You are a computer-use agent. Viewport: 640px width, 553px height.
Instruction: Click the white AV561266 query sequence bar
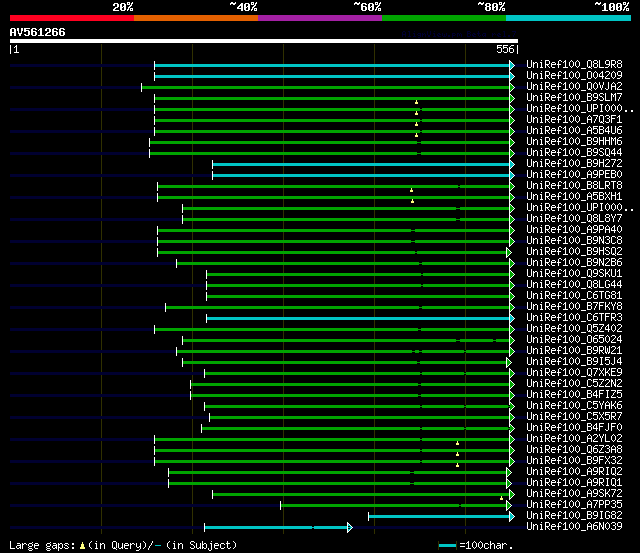pos(264,41)
